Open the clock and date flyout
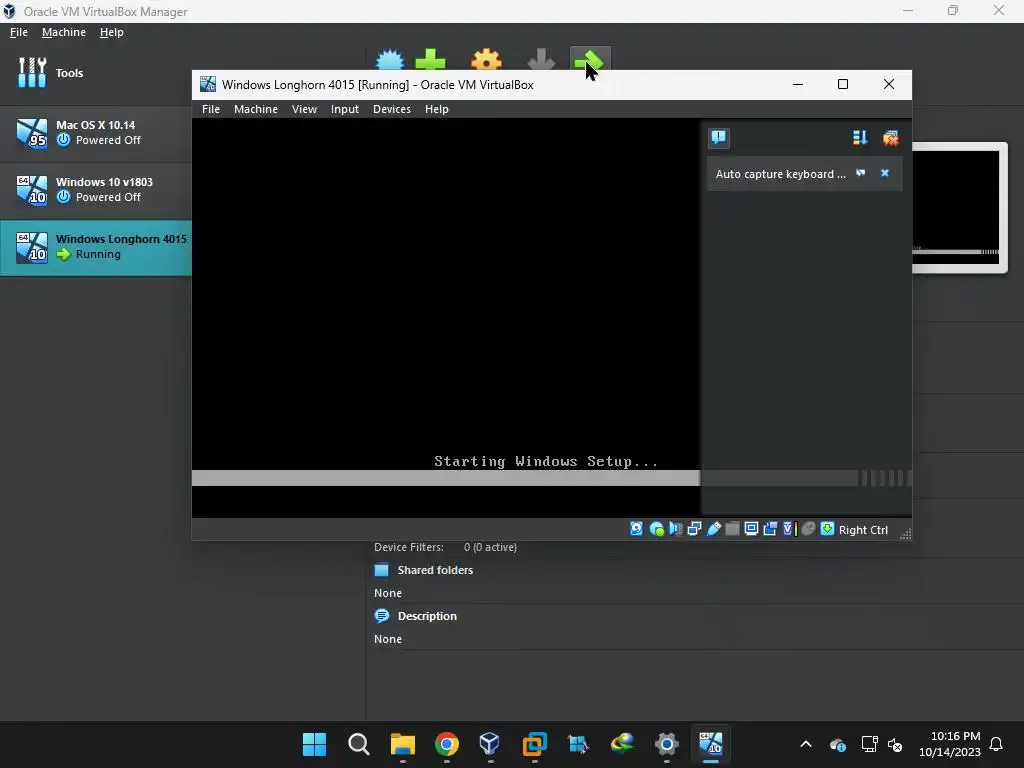 pyautogui.click(x=950, y=744)
